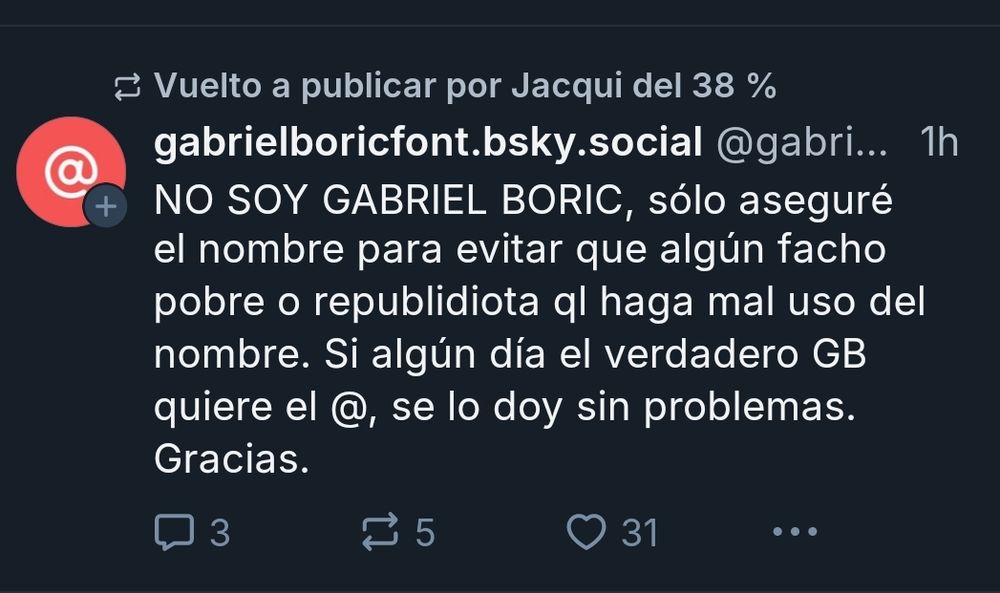This screenshot has height=593, width=1000.
Task: Visit Jacqui del 38 % profile
Action: 644,85
